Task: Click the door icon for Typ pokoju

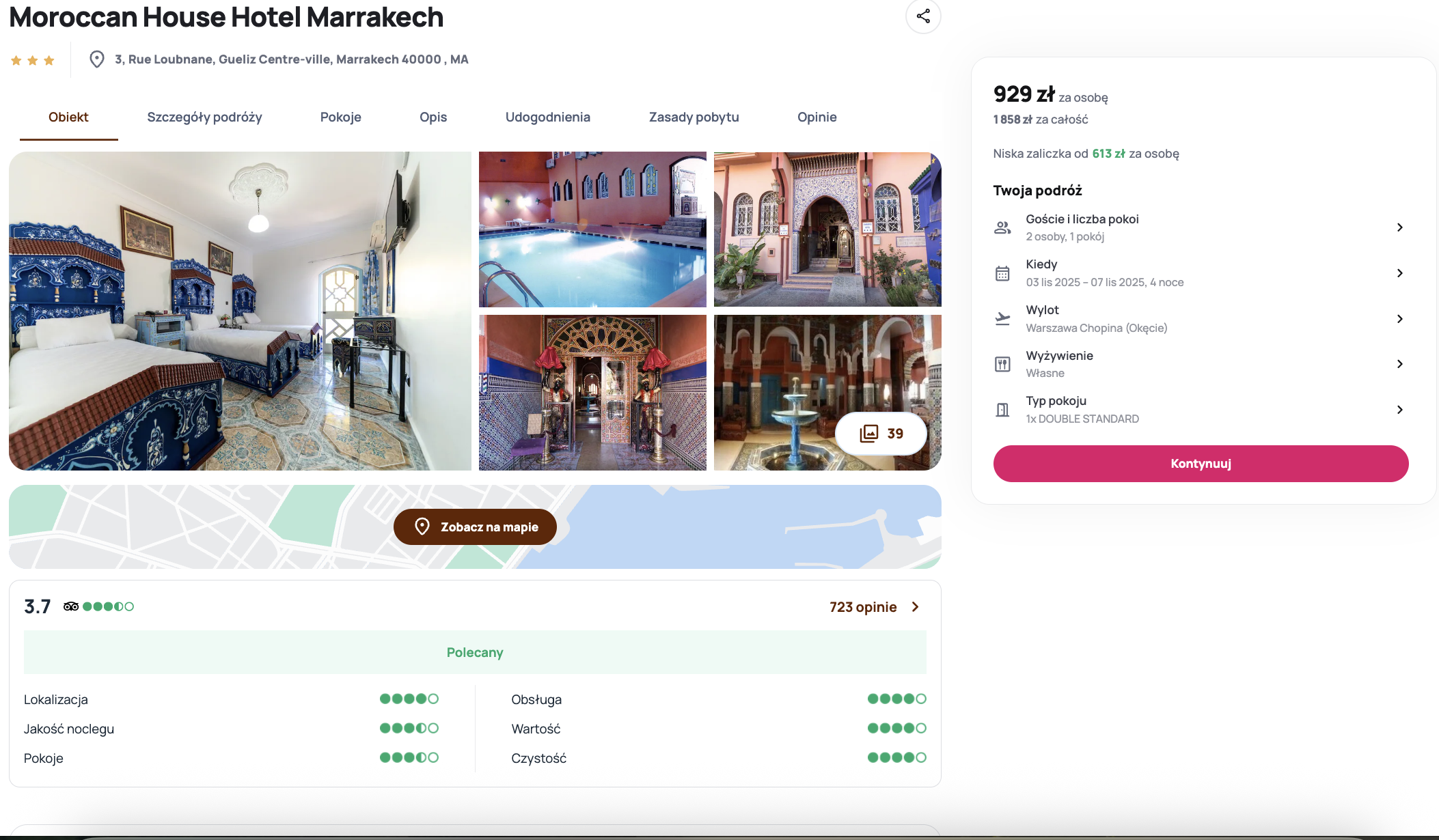Action: coord(1002,410)
